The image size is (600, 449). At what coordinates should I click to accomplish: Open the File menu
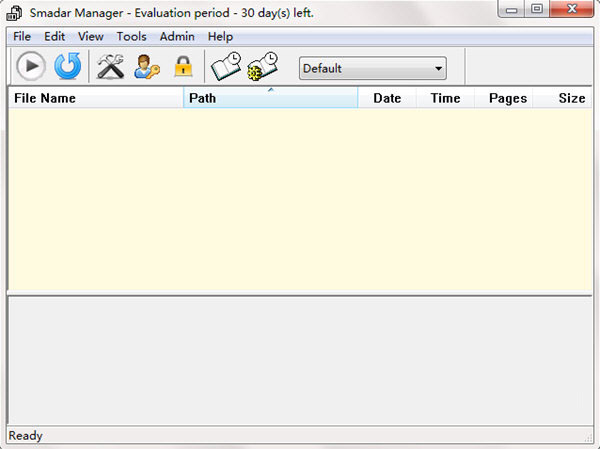coord(22,36)
